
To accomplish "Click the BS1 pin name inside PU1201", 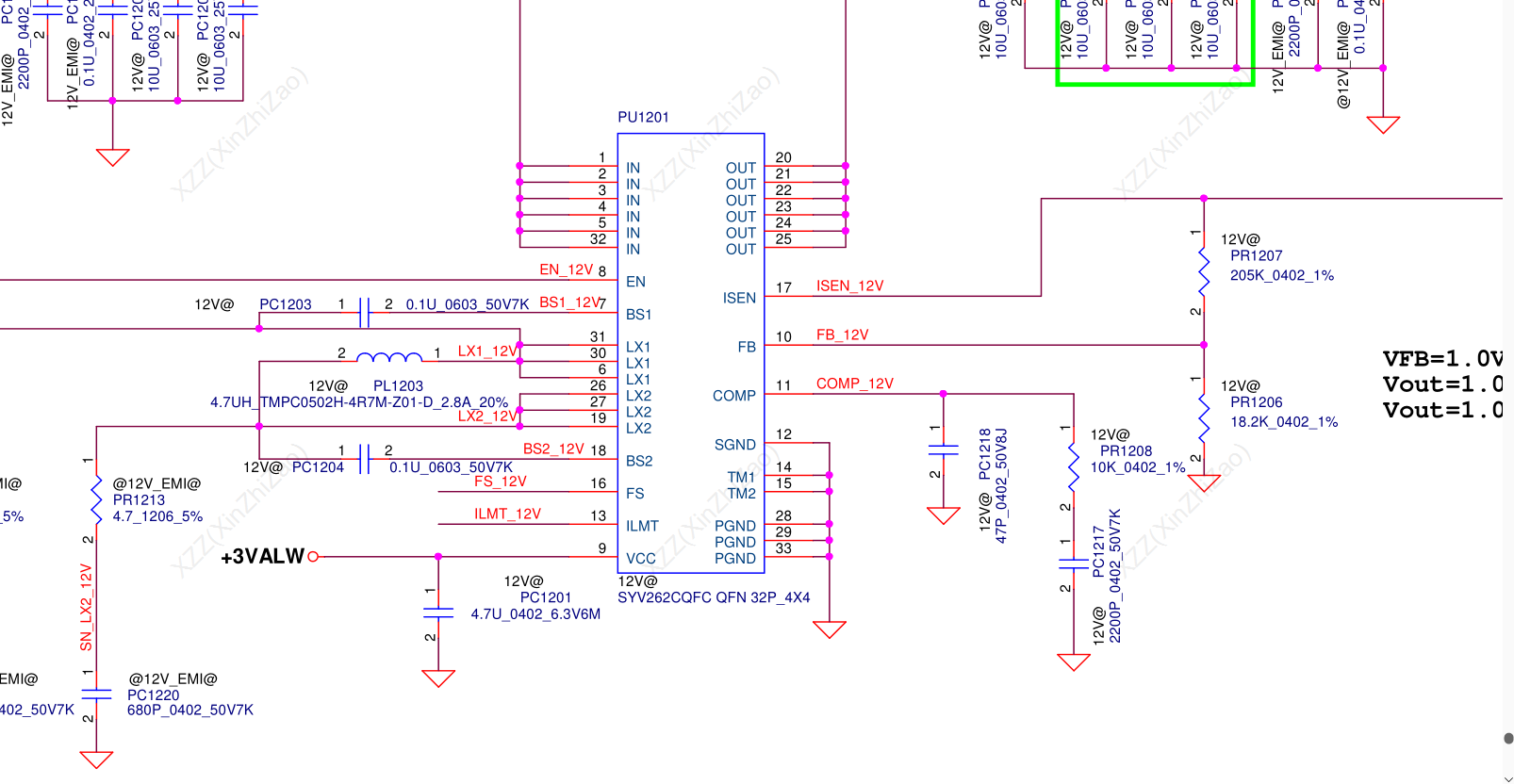I will click(x=638, y=315).
